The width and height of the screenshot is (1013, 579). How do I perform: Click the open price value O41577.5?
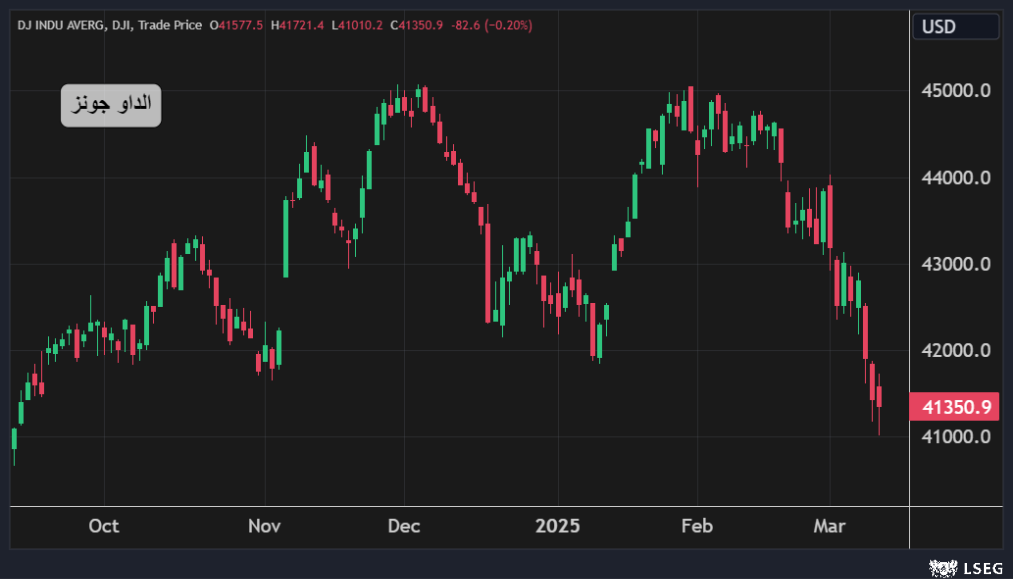[x=236, y=25]
